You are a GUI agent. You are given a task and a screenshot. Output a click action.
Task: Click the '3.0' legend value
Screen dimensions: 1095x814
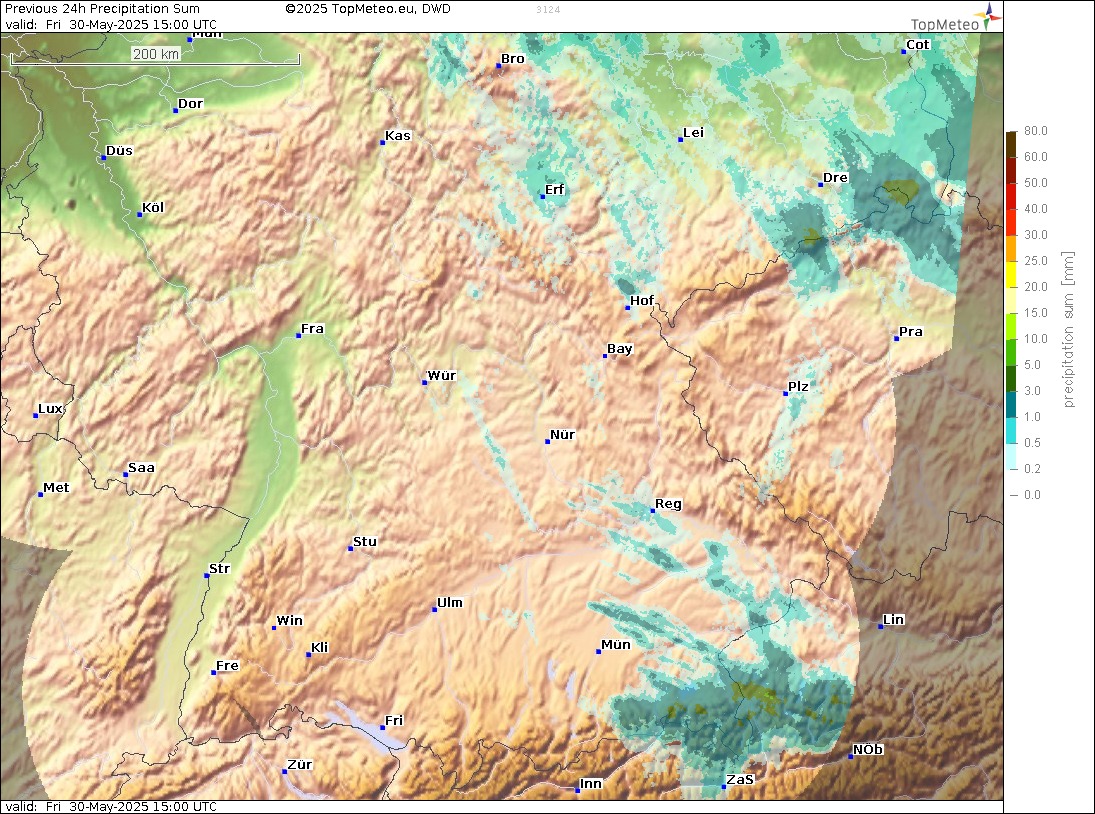(1032, 391)
